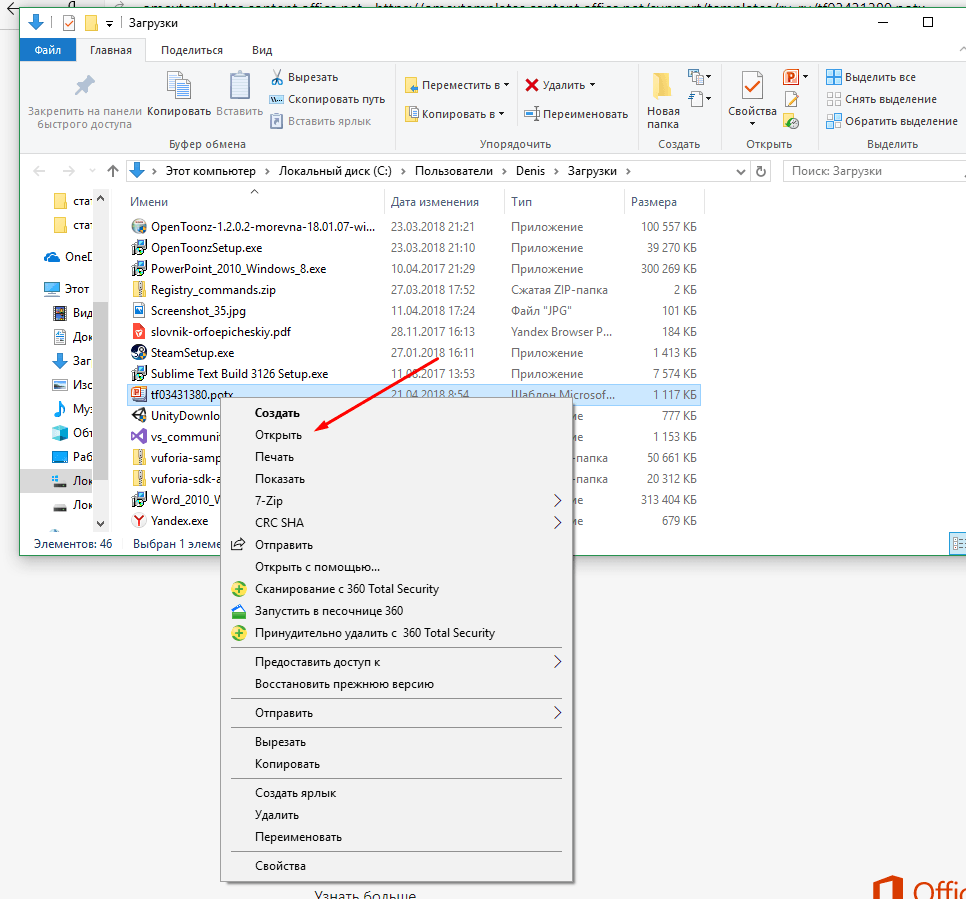Click the Copy icon in ribbon
Viewport: 966px width, 899px height.
pos(179,85)
